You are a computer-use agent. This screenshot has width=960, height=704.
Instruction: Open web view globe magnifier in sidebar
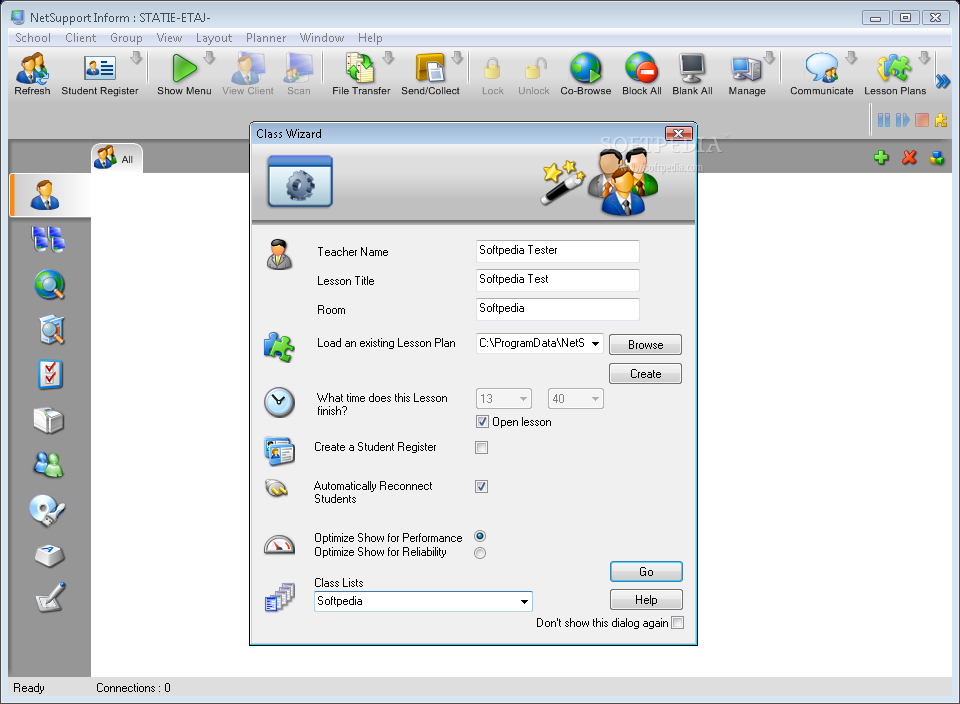click(x=50, y=285)
